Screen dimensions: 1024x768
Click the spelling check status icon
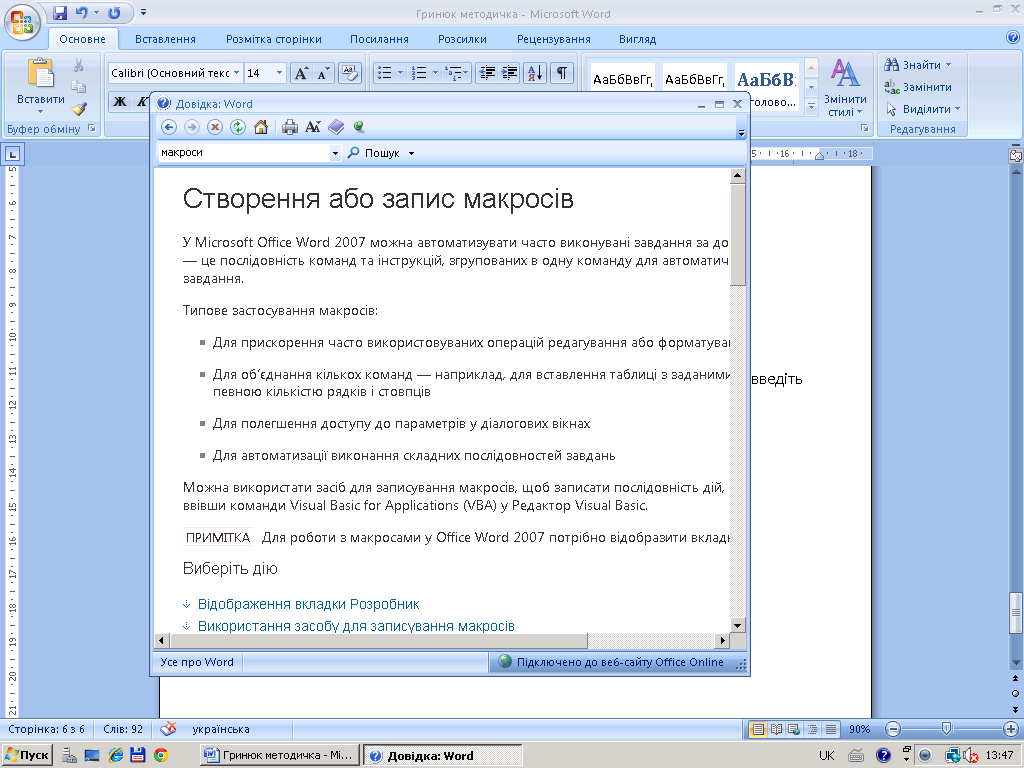(x=168, y=729)
